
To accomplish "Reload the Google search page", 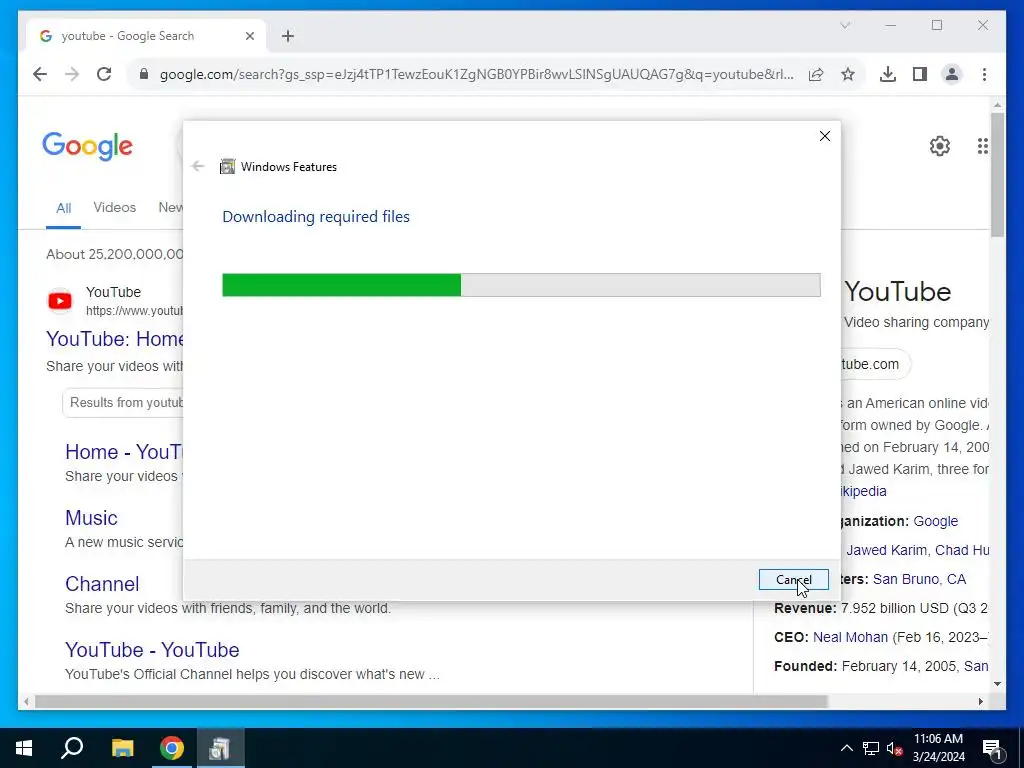I will coord(104,74).
